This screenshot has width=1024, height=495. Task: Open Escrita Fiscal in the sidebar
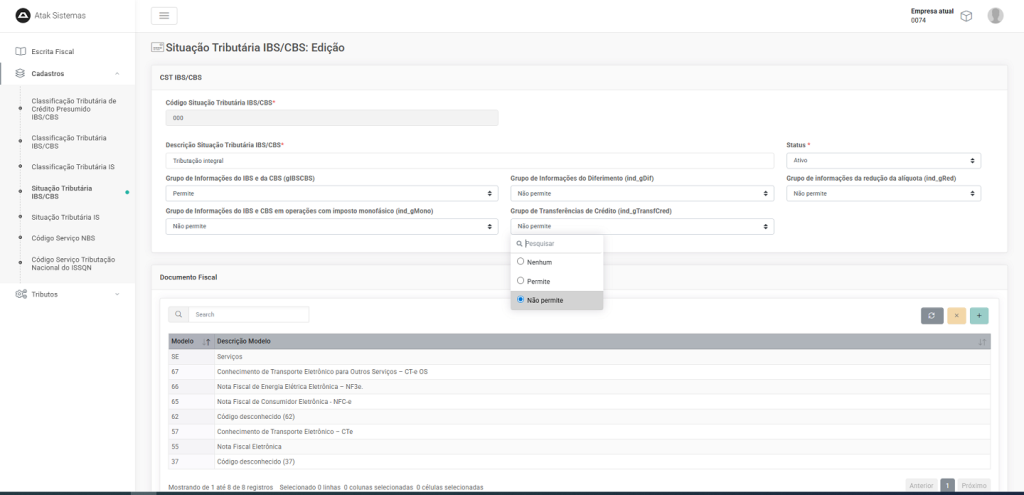point(53,51)
